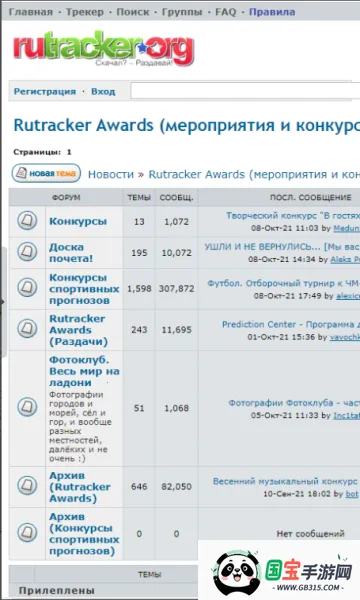This screenshot has width=360, height=600.
Task: Click the rutracker.org logo
Action: click(103, 50)
